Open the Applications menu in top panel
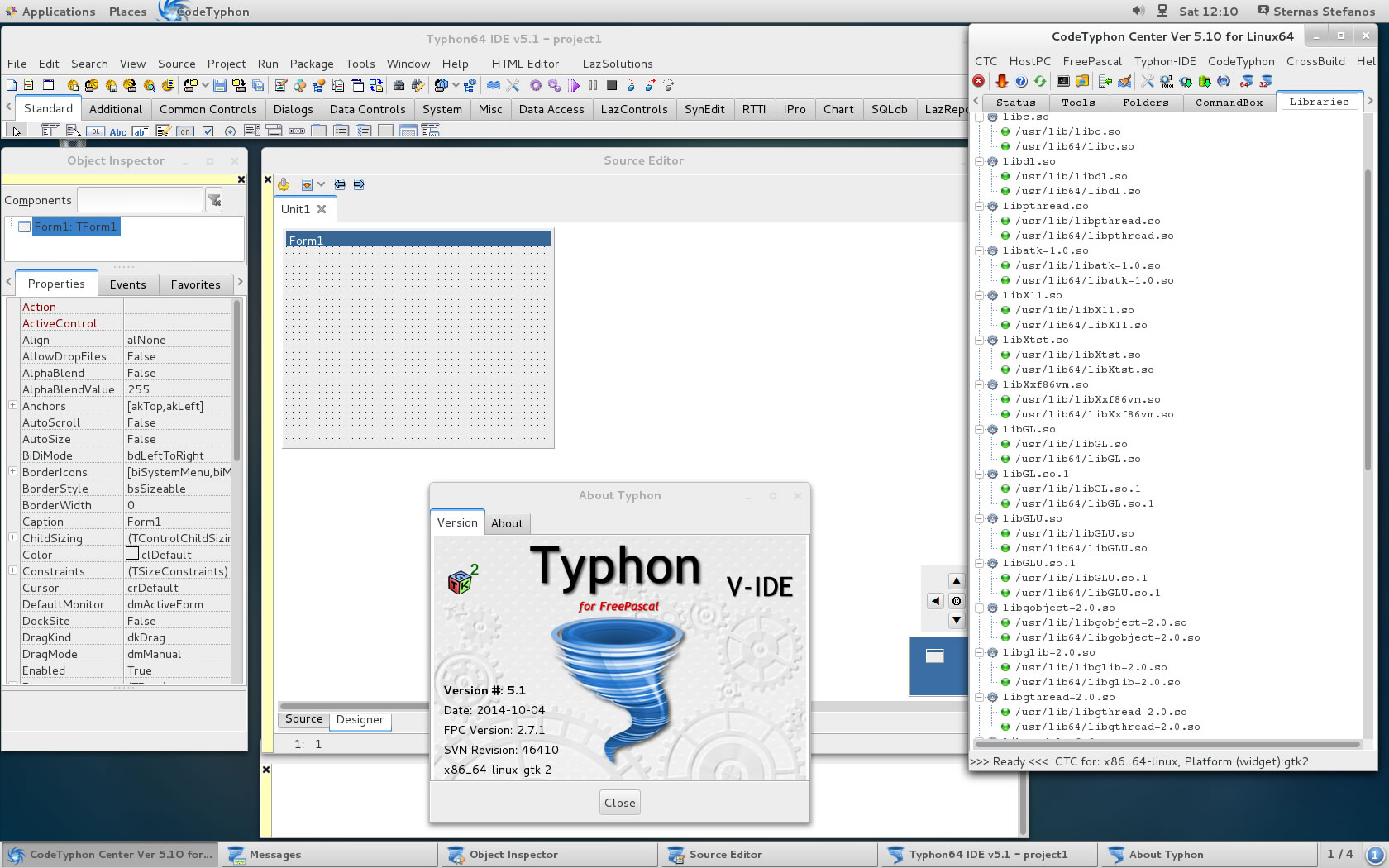Image resolution: width=1389 pixels, height=868 pixels. tap(59, 12)
